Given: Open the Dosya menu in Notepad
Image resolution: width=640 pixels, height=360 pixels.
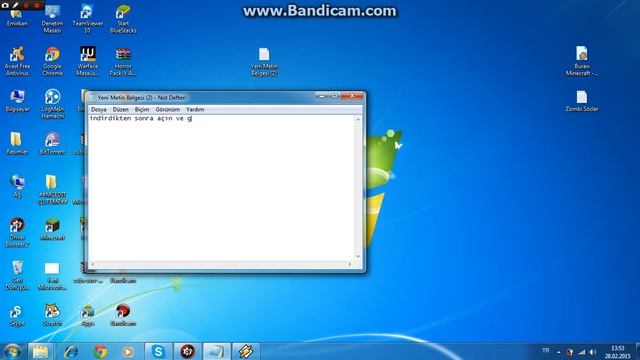Looking at the screenshot, I should (98, 109).
